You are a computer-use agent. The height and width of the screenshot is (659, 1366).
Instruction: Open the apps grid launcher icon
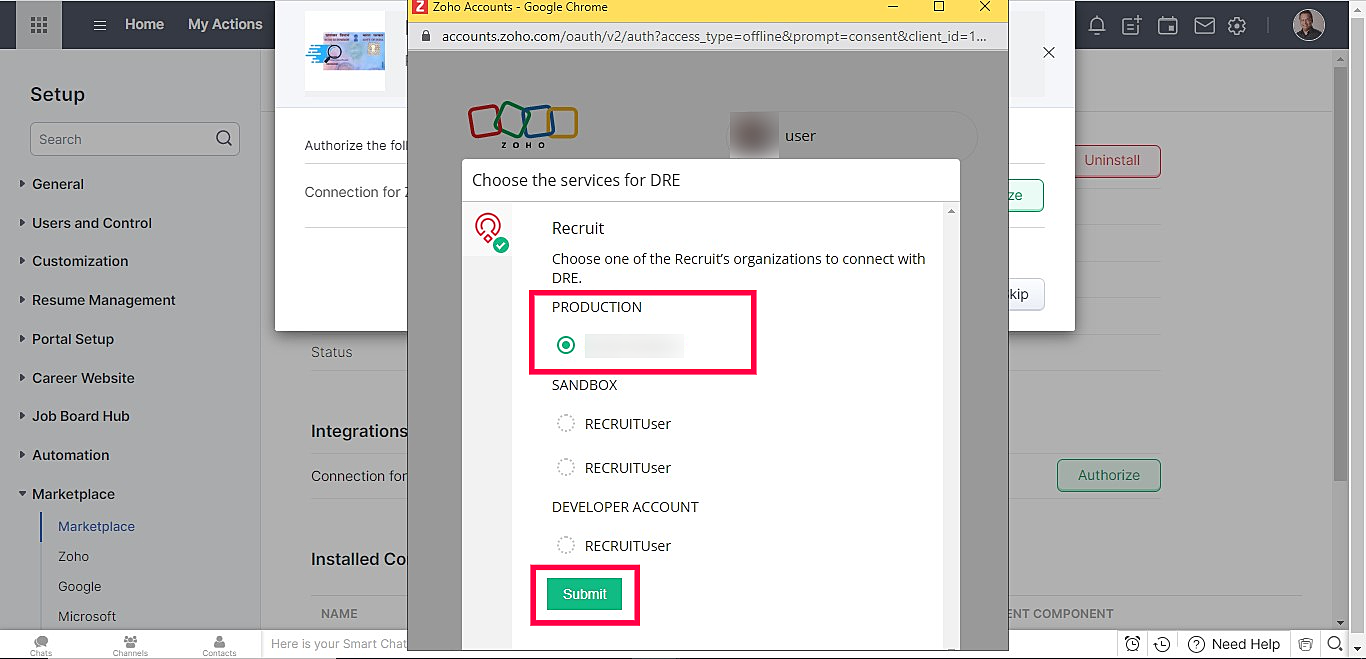coord(39,25)
